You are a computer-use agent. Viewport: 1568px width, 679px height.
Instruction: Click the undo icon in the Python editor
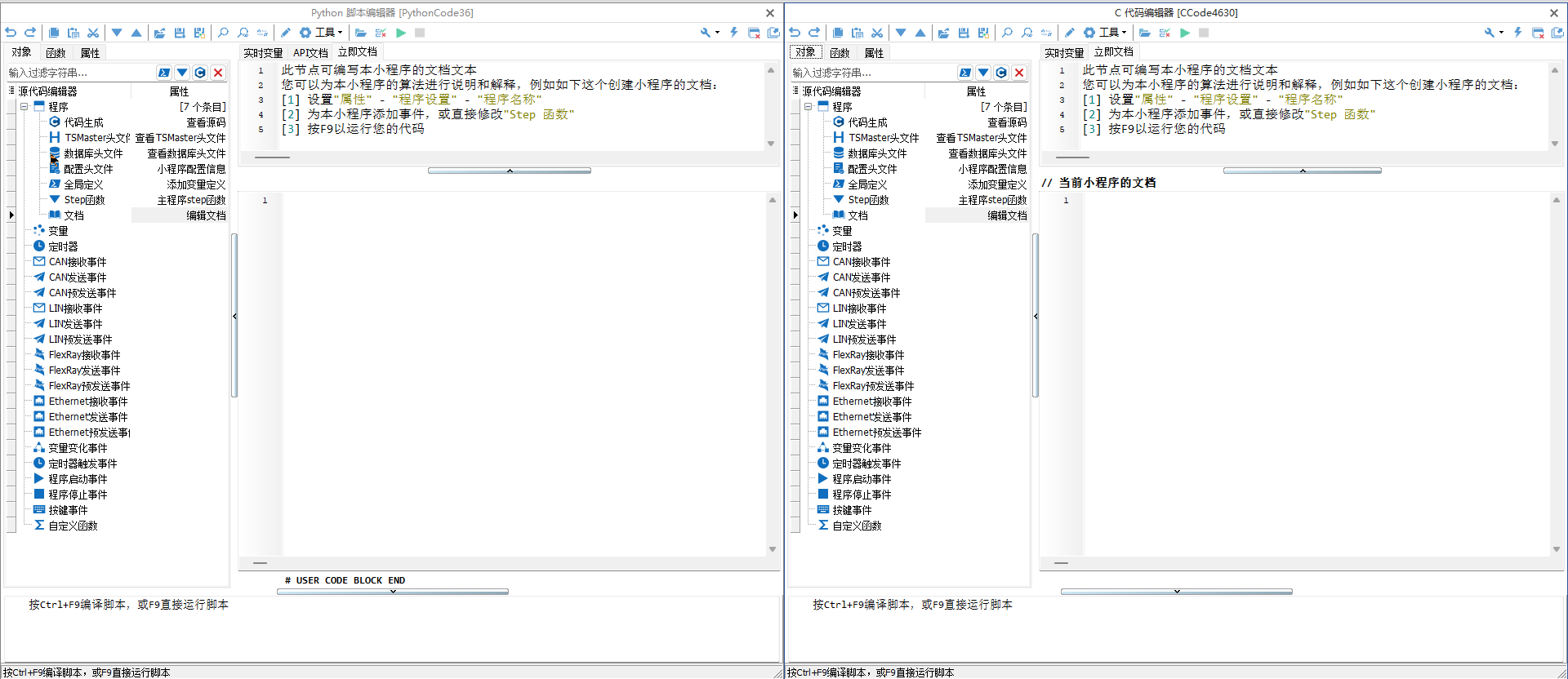[x=11, y=33]
